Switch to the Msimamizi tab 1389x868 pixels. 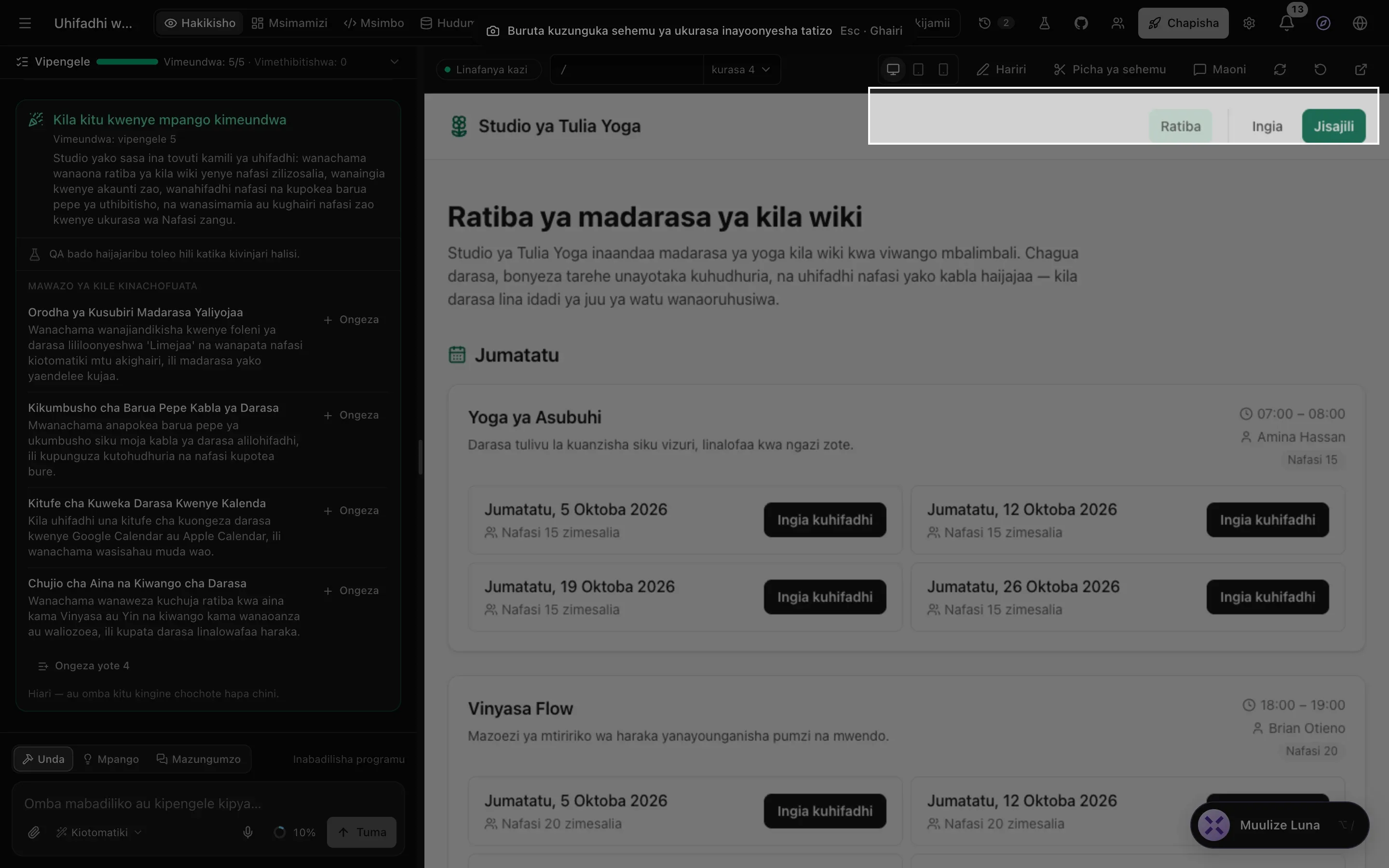289,23
